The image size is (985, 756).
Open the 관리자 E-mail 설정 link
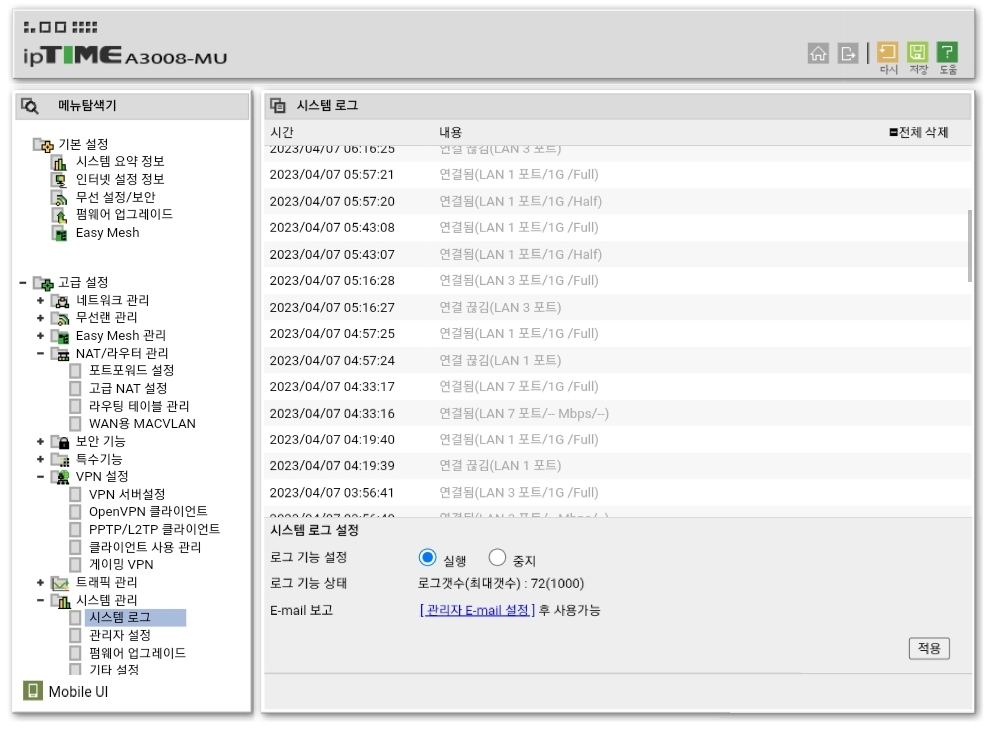pos(477,610)
